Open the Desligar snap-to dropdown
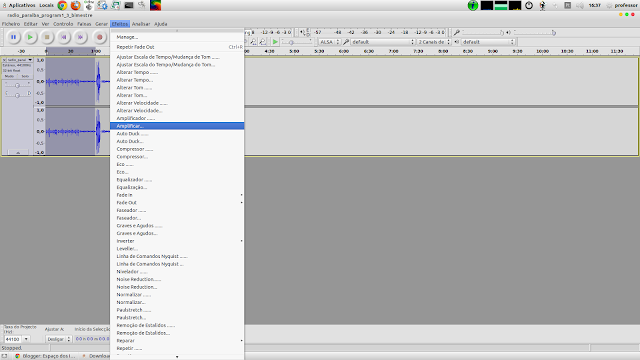Viewport: 640px width, 360px height. 58,339
